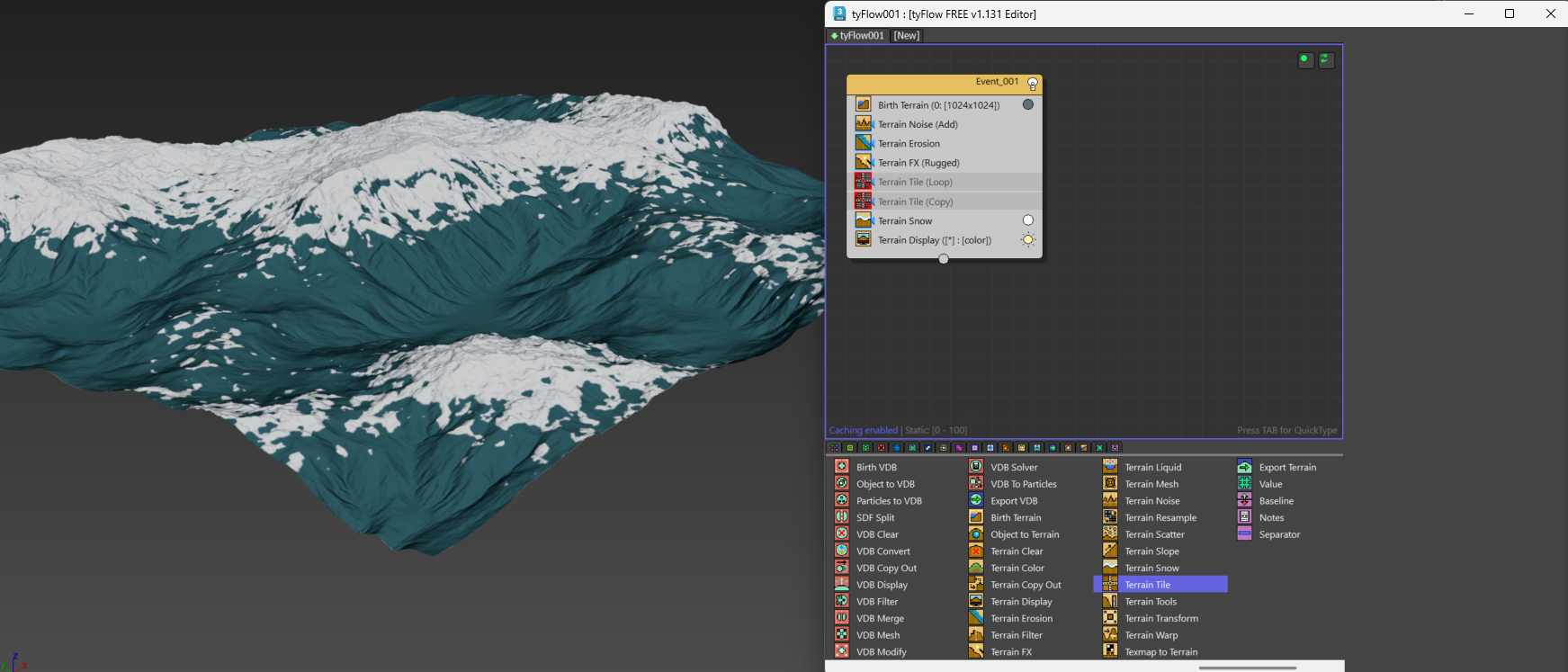Viewport: 1568px width, 672px height.
Task: Click the Event_001 output connector at bottom
Action: pyautogui.click(x=943, y=259)
